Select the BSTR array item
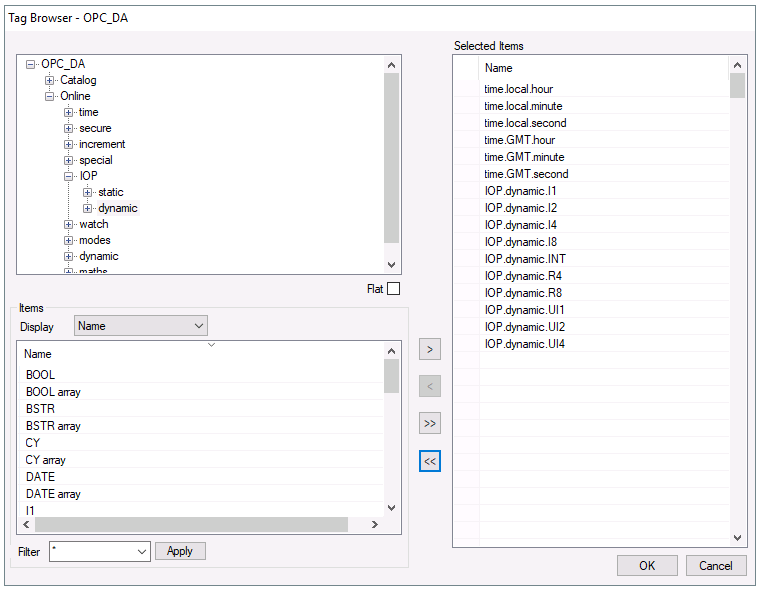This screenshot has height=589, width=760. point(201,426)
